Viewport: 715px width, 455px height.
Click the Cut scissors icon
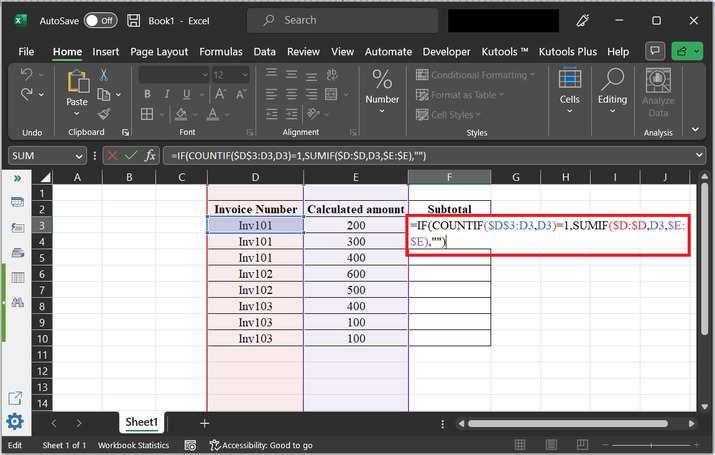pos(105,76)
